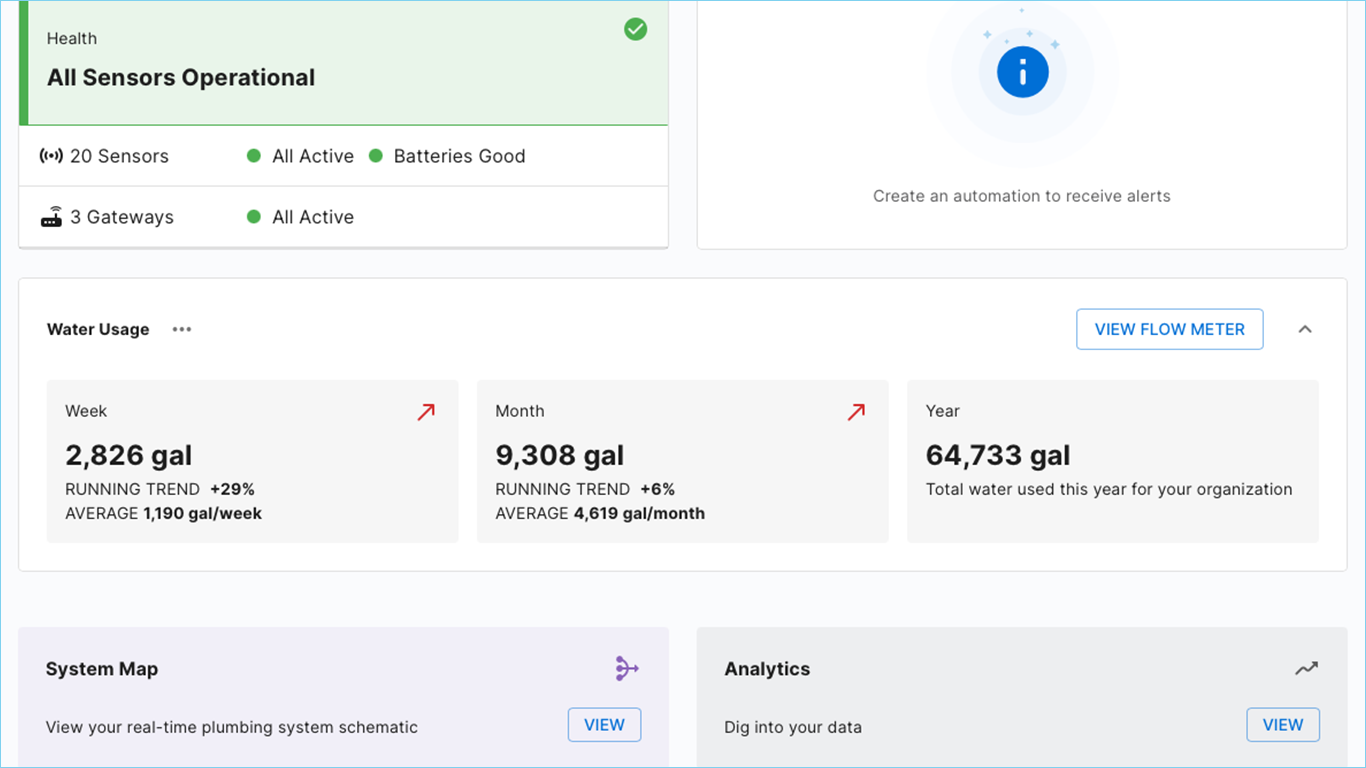
Task: Click green dot beside gateways All Active
Action: [254, 217]
